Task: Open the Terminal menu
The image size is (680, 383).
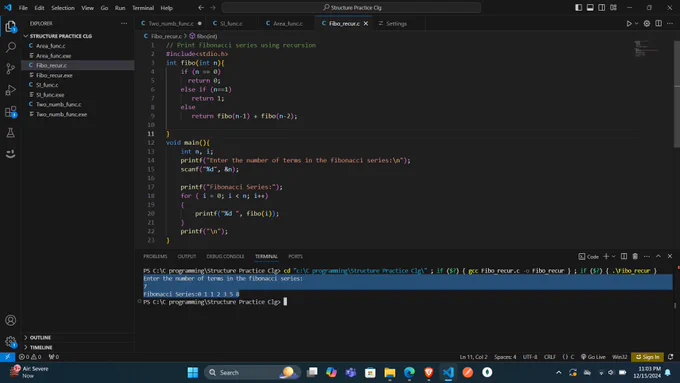Action: 143,8
